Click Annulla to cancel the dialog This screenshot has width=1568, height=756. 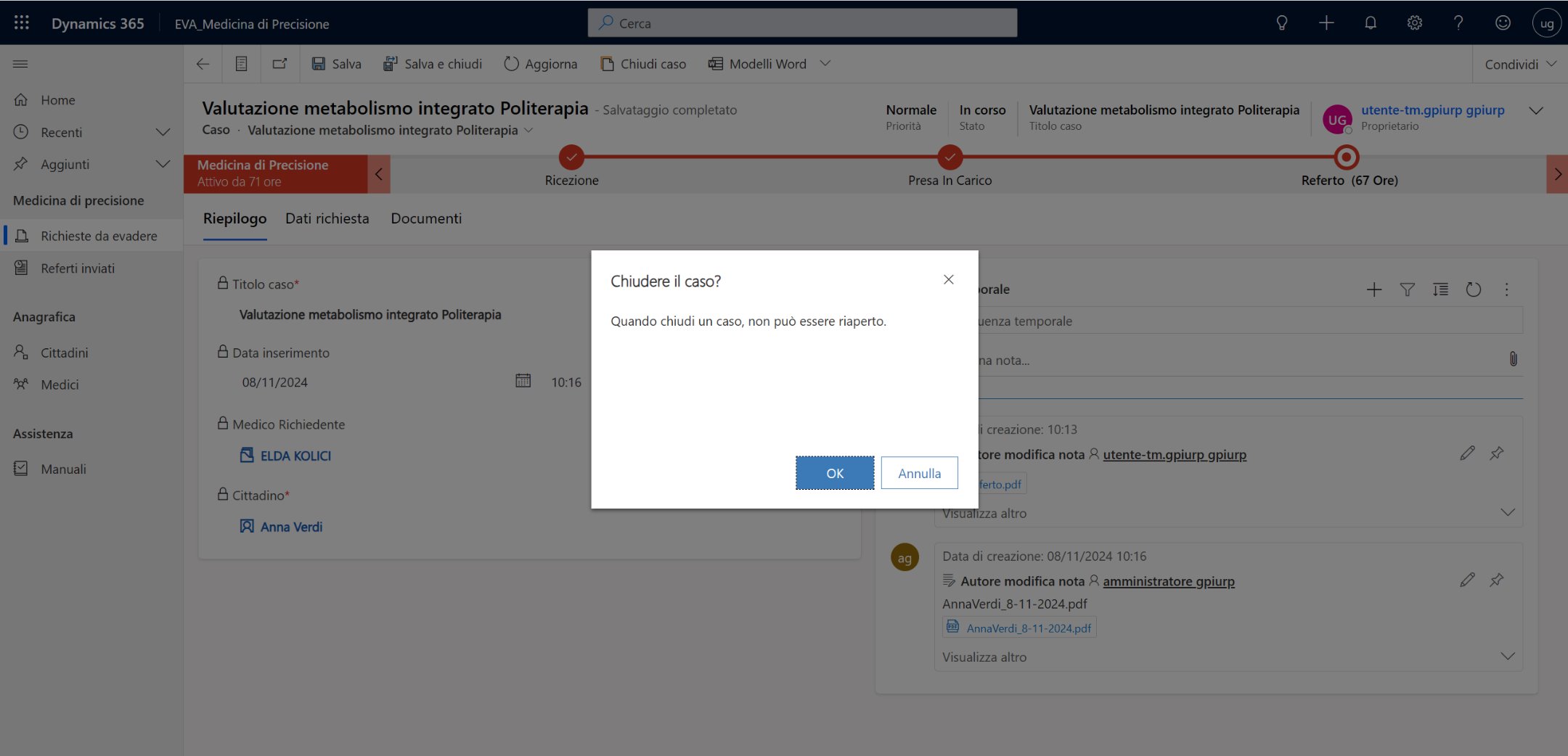pyautogui.click(x=919, y=473)
